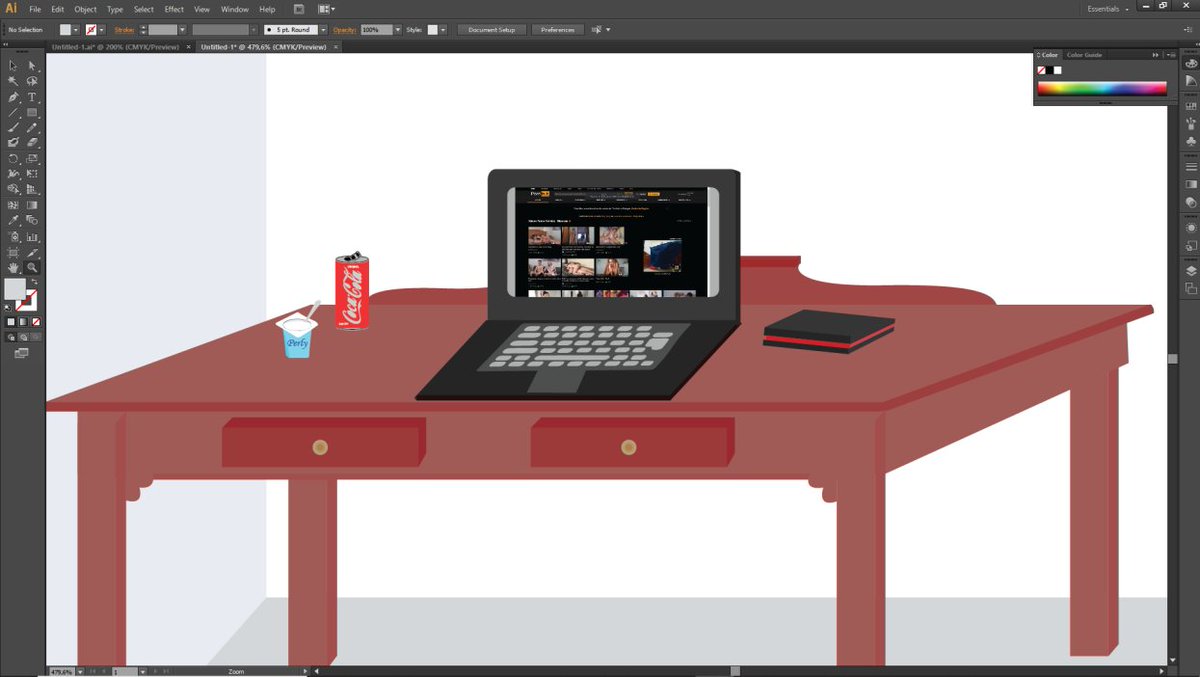Select the Artboard tool
This screenshot has width=1200, height=677.
click(13, 252)
